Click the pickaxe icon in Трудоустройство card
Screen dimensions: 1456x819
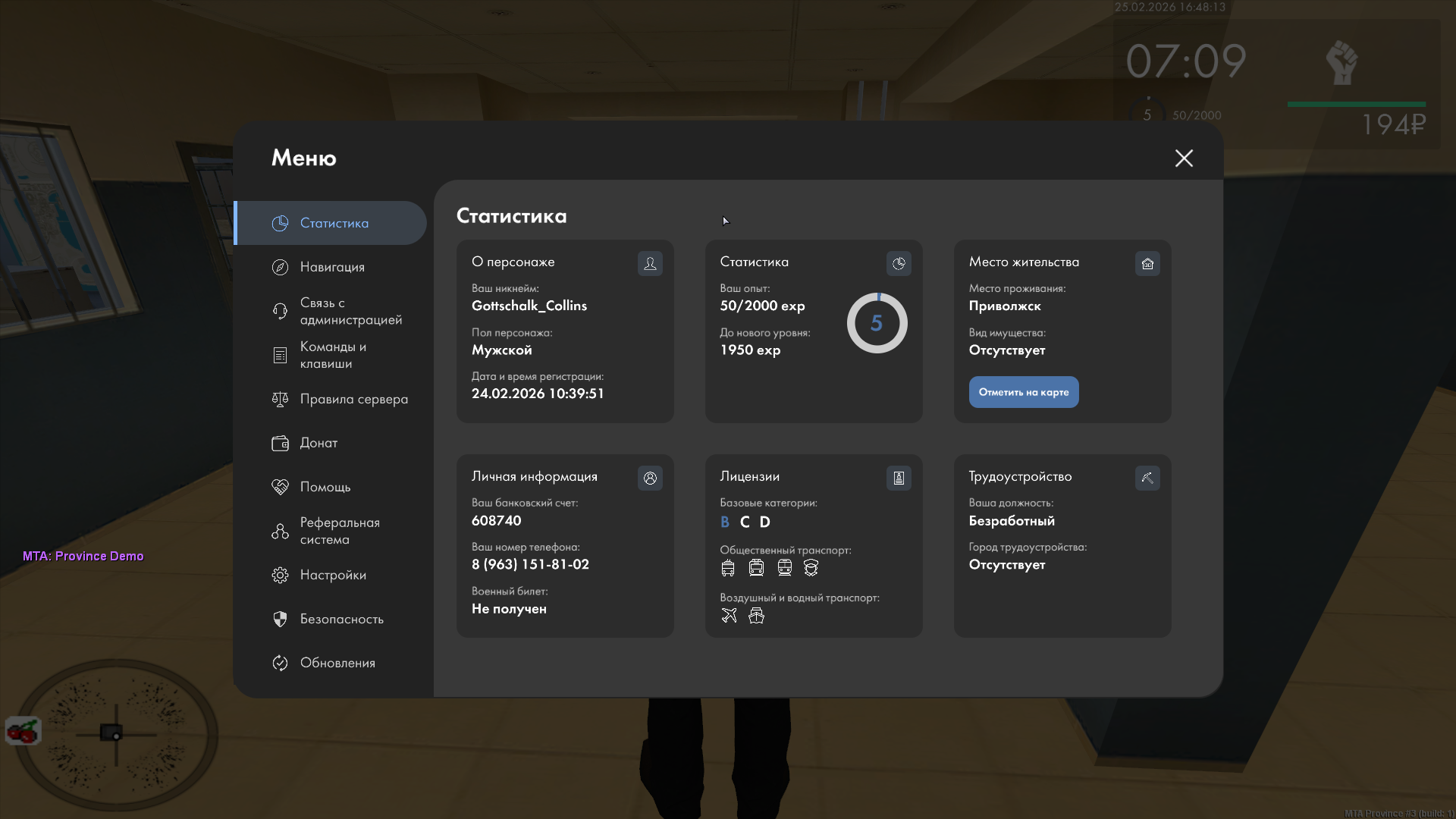click(1147, 478)
